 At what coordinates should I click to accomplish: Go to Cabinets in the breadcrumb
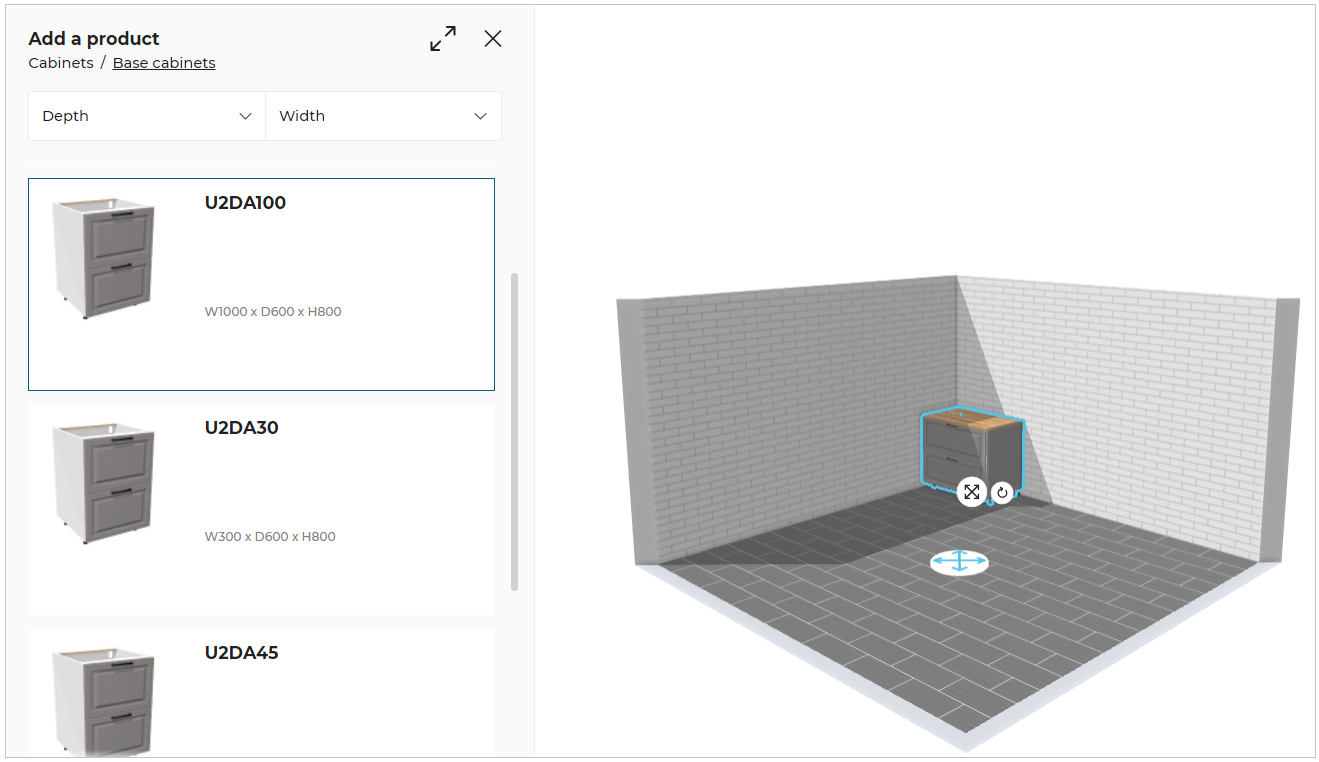point(61,63)
